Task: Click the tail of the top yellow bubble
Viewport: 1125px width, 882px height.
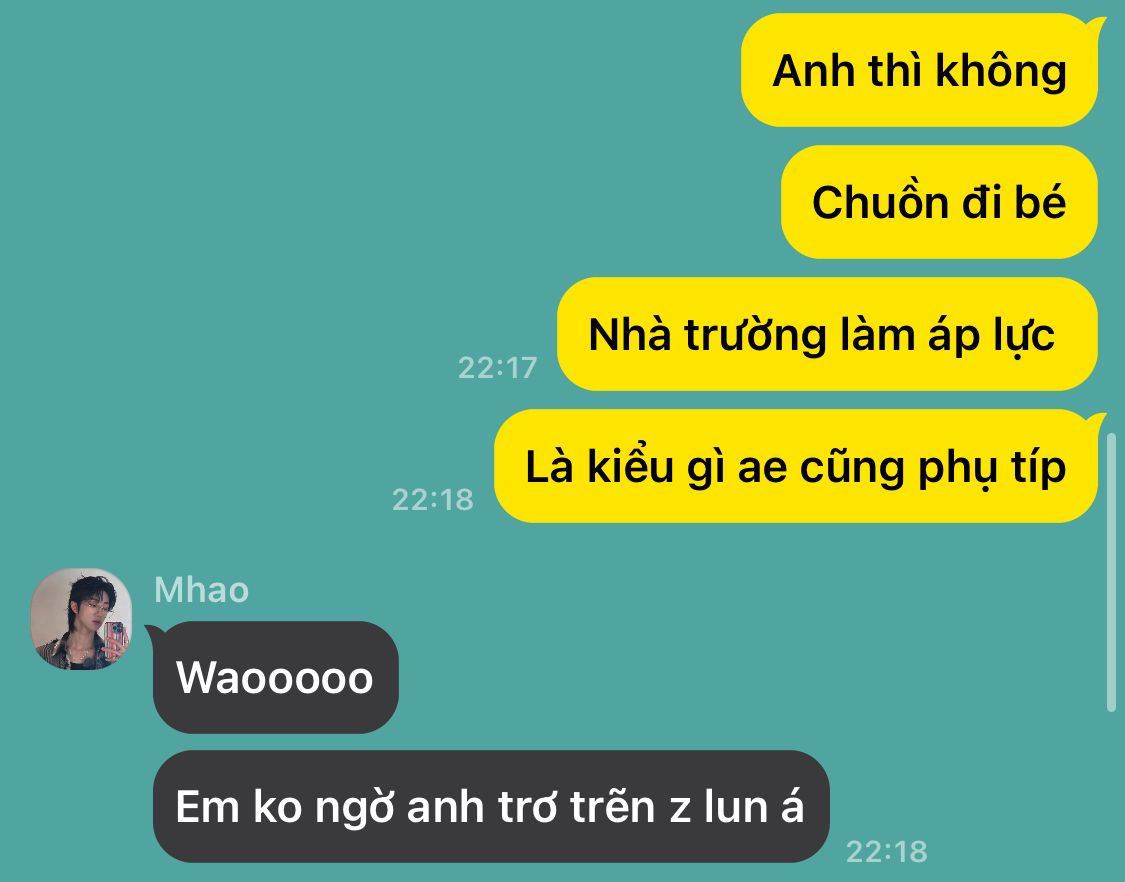Action: [x=1096, y=26]
